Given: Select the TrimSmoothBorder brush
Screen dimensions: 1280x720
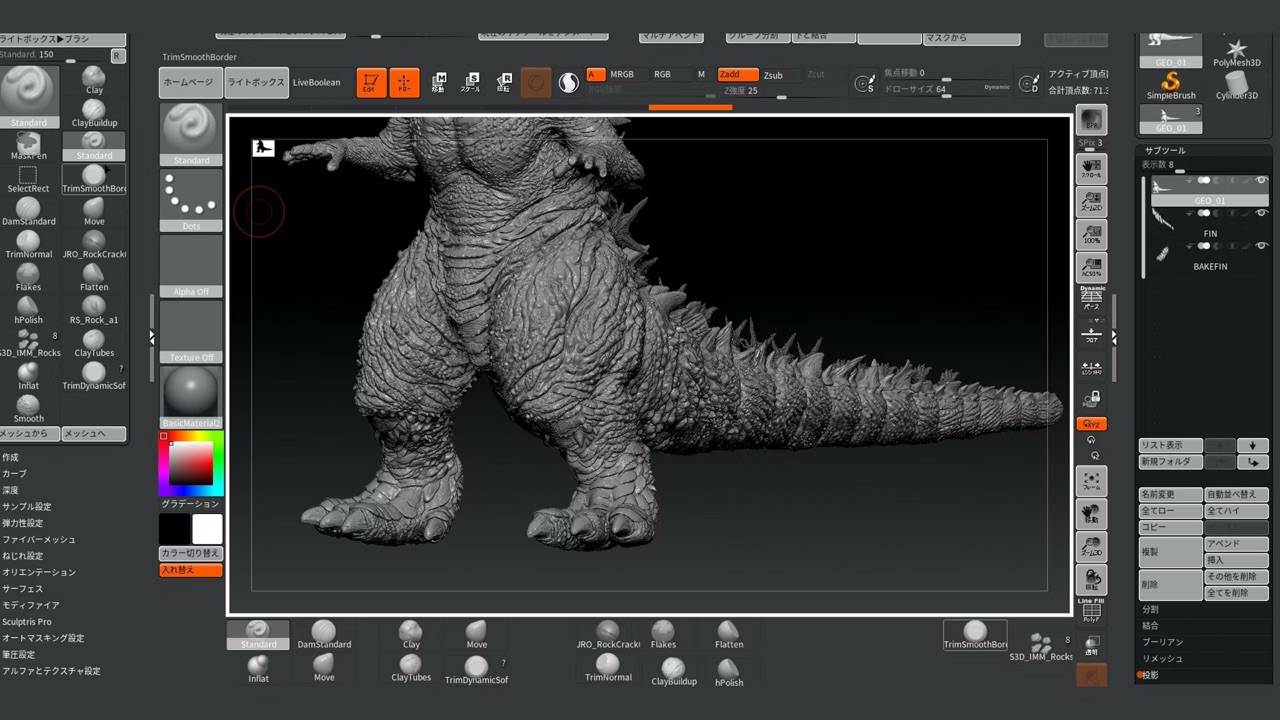Looking at the screenshot, I should tap(93, 173).
